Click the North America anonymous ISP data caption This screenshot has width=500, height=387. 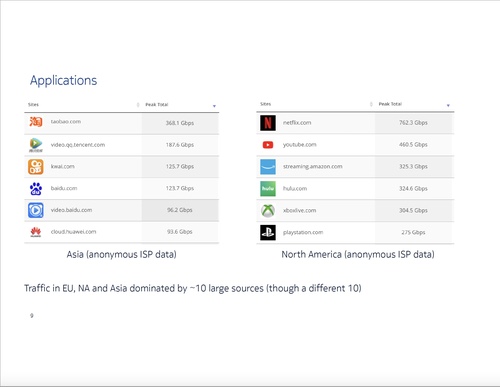pos(358,255)
